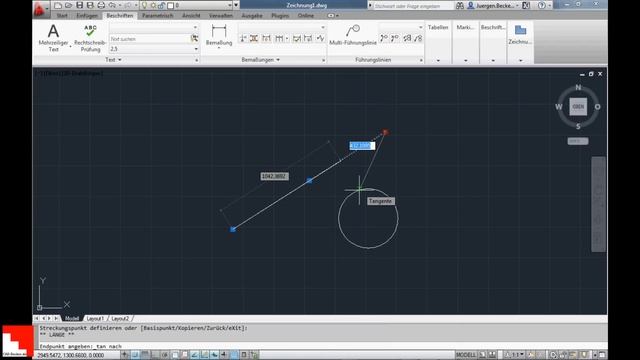Open the Juergen.Becke account dropdown
Screen dimensions: 640x360
[x=493, y=5]
